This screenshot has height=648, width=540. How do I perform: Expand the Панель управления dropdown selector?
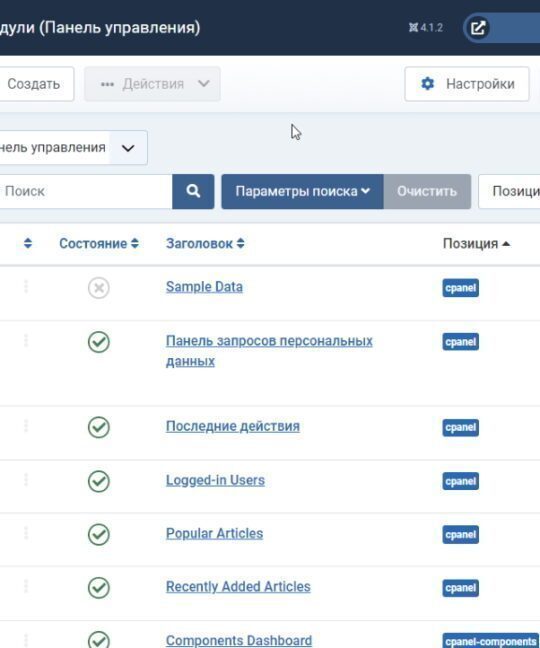[72, 148]
